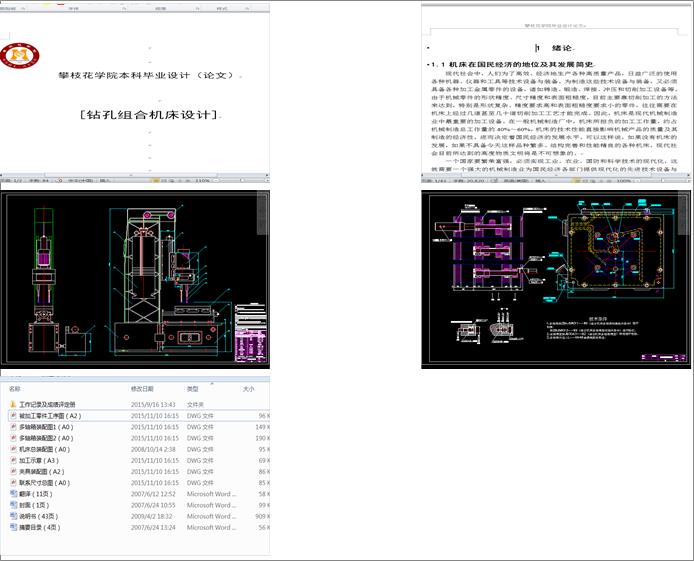Click date 2008/10/14 2:38 cell
Viewport: 694px width, 561px height.
click(153, 449)
